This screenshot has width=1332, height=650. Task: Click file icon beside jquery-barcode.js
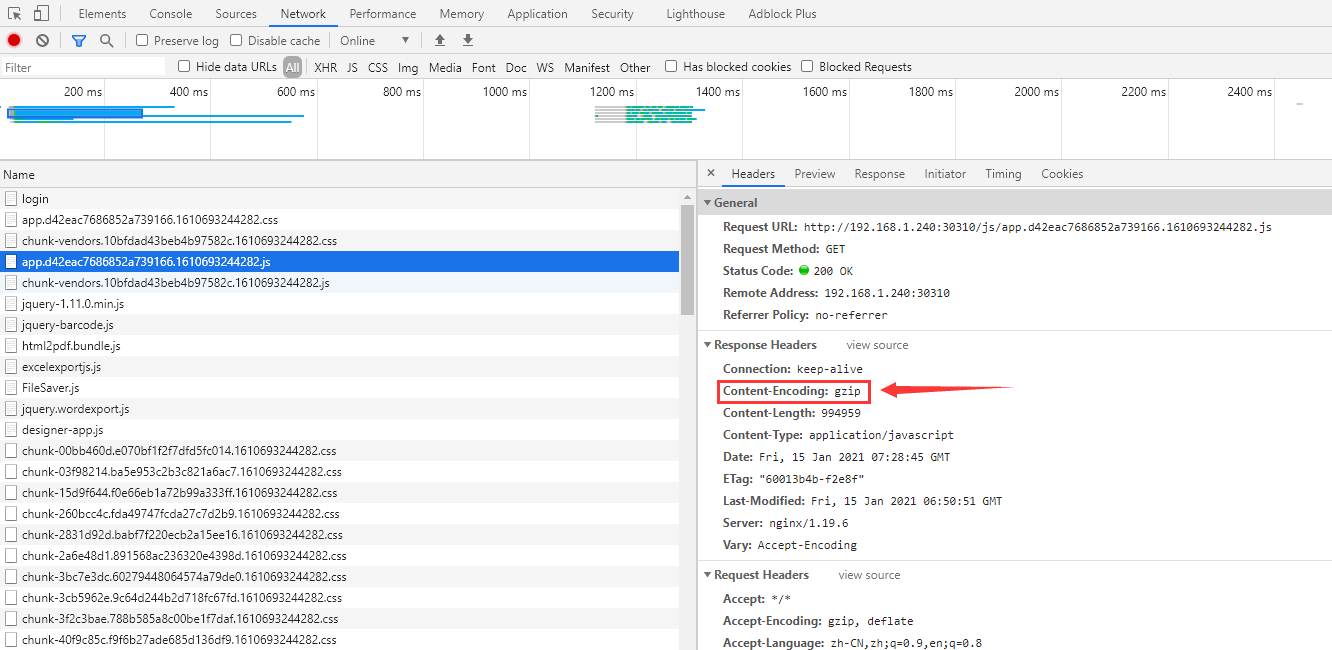pos(11,325)
